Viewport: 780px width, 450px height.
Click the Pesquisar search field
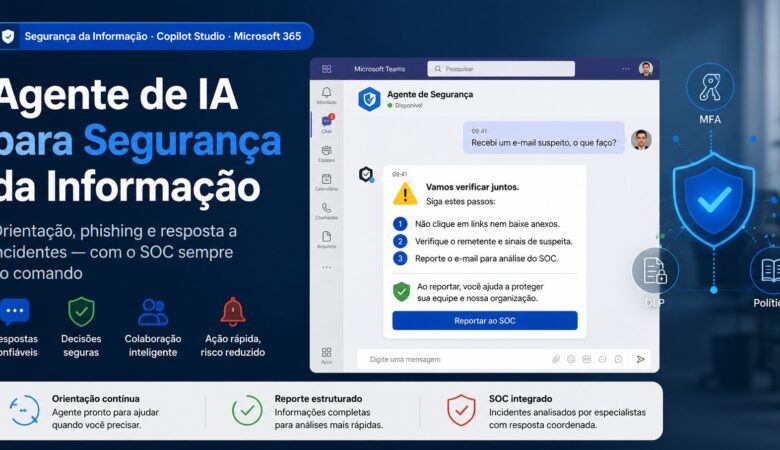[x=501, y=69]
